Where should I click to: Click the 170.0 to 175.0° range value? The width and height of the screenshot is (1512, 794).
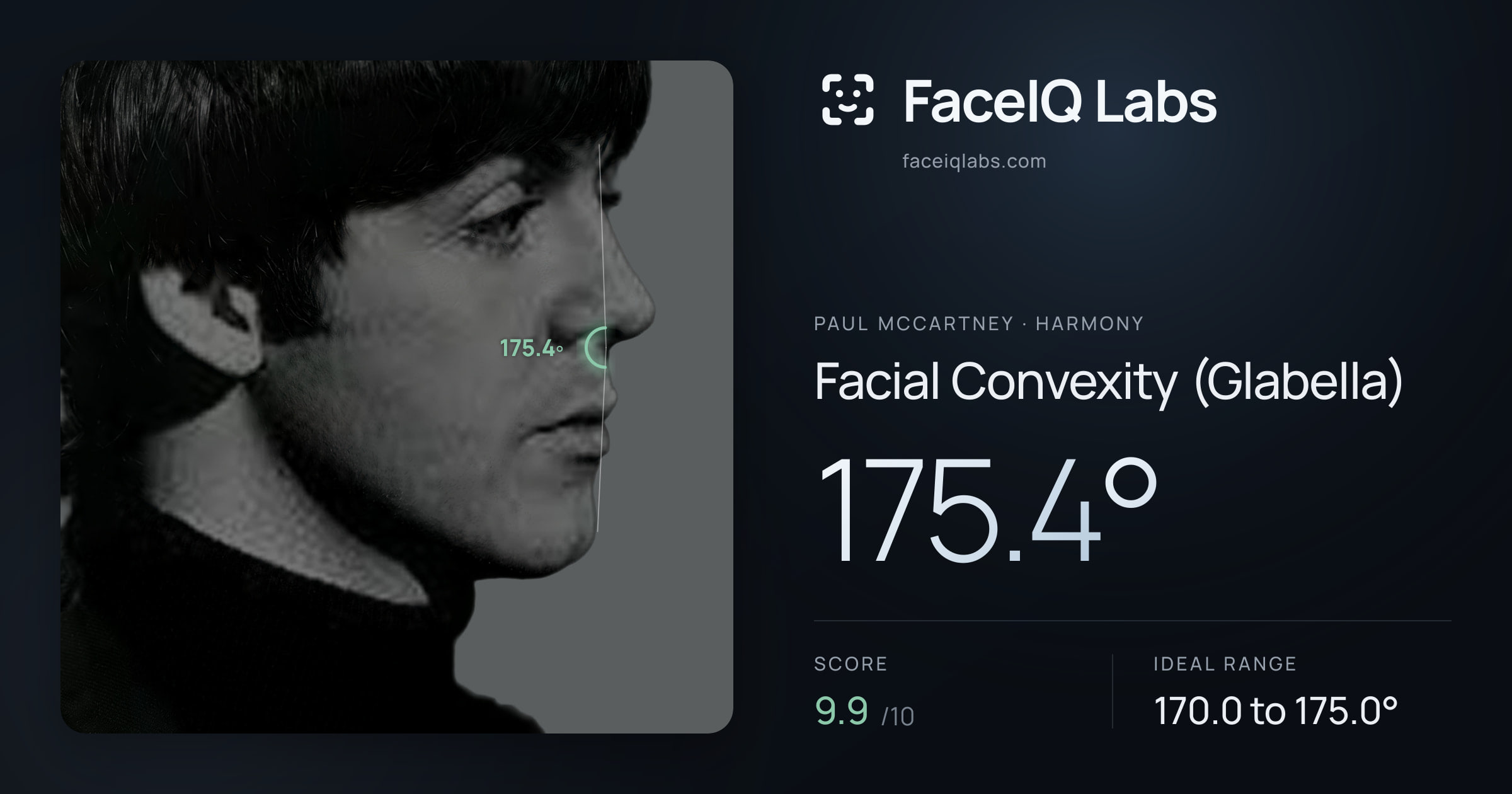pyautogui.click(x=1276, y=711)
